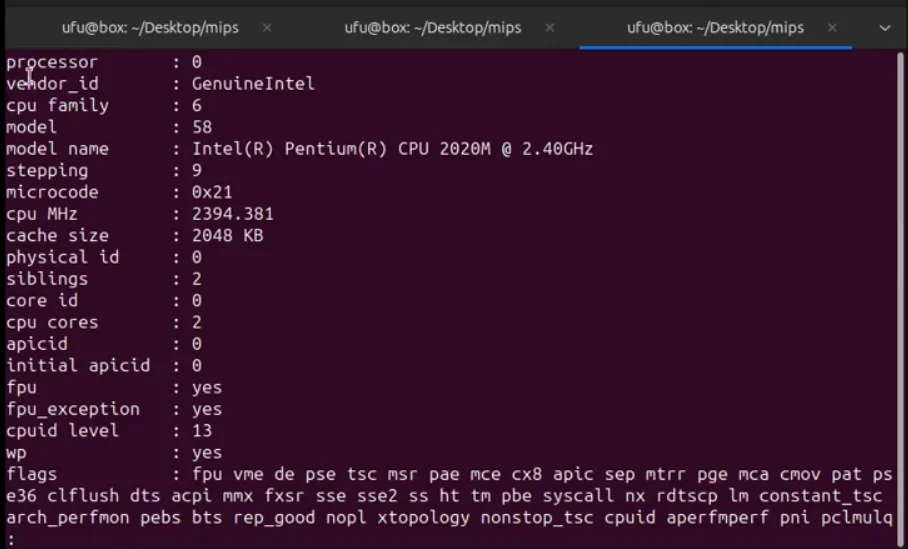The width and height of the screenshot is (908, 549).
Task: Open the tab list dropdown chevron
Action: pyautogui.click(x=884, y=28)
